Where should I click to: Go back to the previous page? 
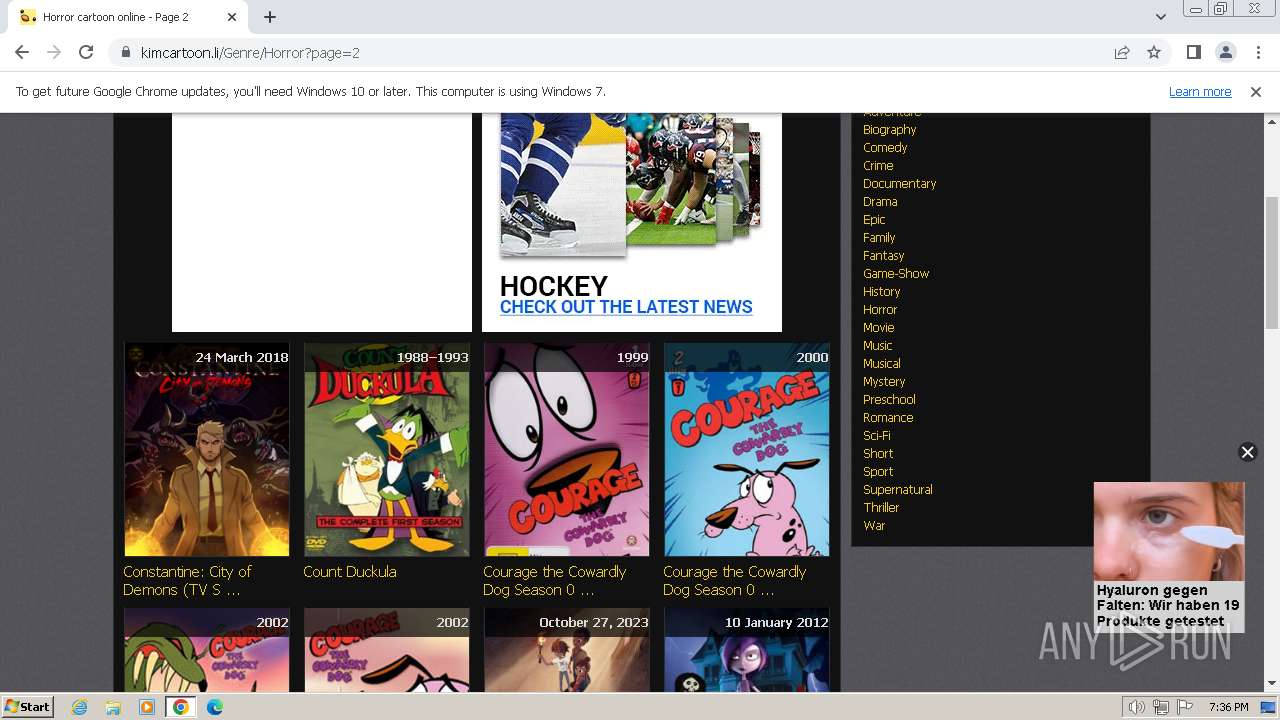pyautogui.click(x=22, y=52)
